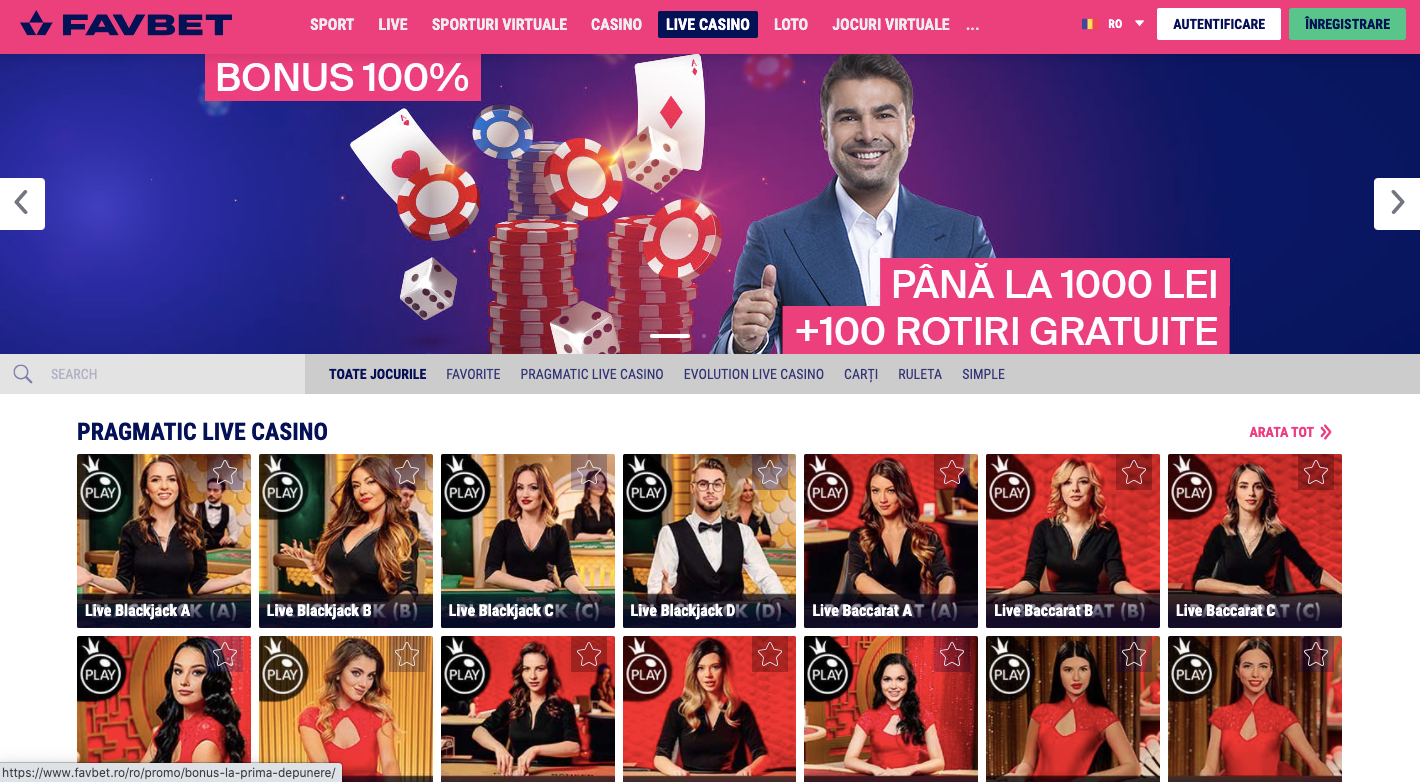The width and height of the screenshot is (1420, 782).
Task: Click the Pragmatic Play badge on Live Blackjack C
Action: (x=464, y=488)
